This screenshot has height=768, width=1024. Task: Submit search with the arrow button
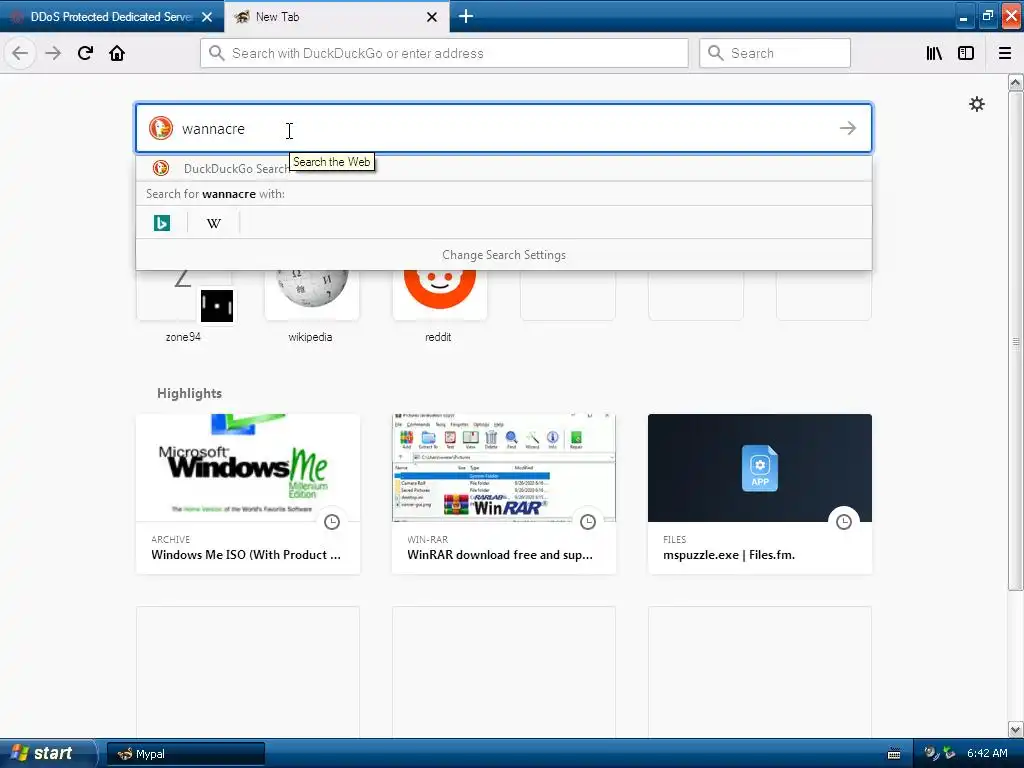(x=848, y=128)
